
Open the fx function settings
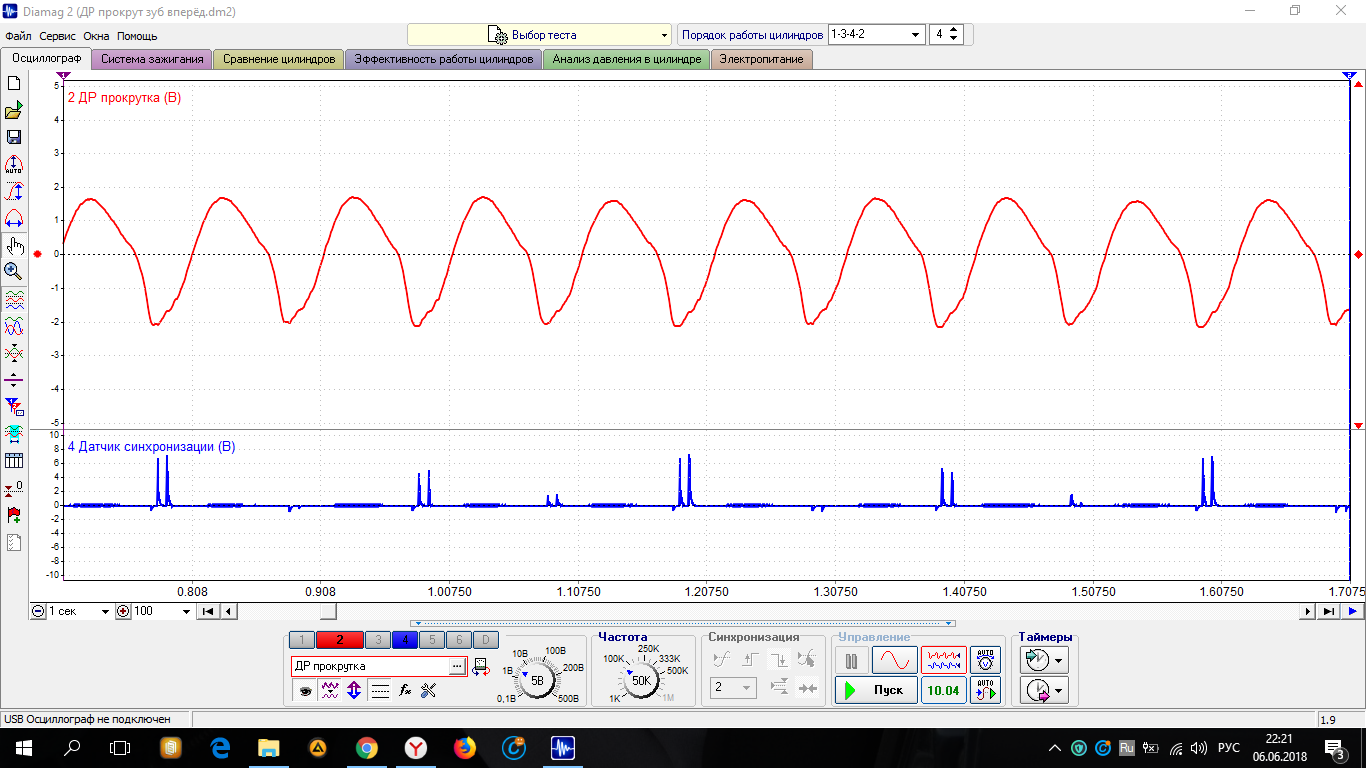405,690
